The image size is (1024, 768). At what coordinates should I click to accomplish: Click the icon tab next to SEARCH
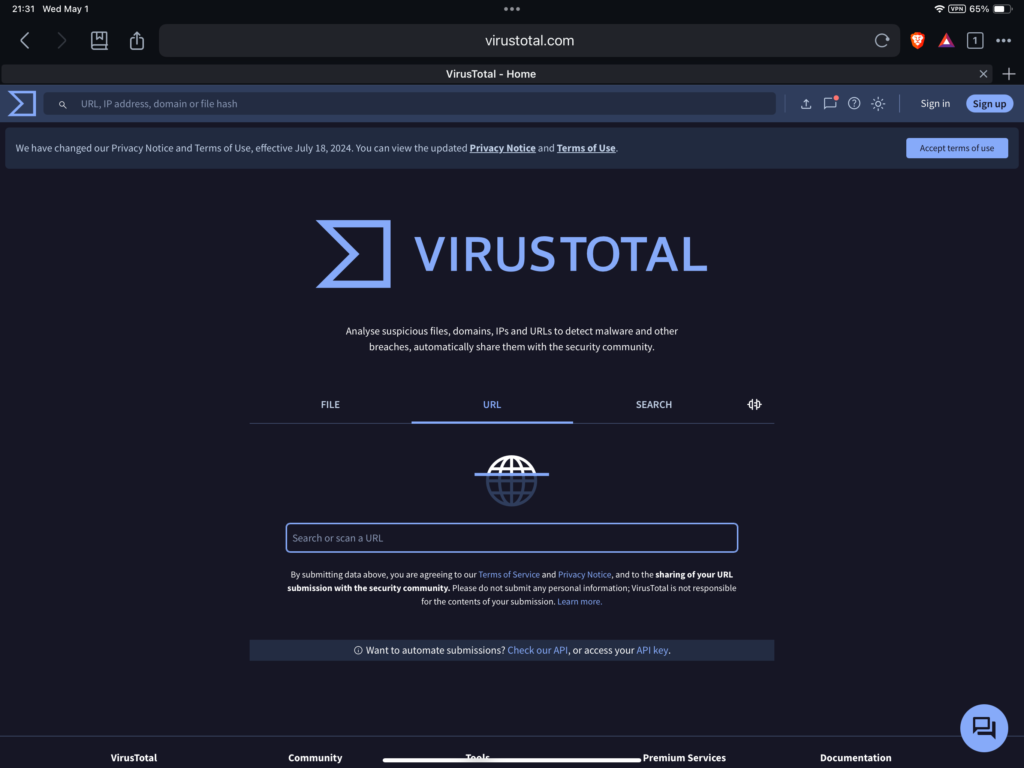pos(754,404)
